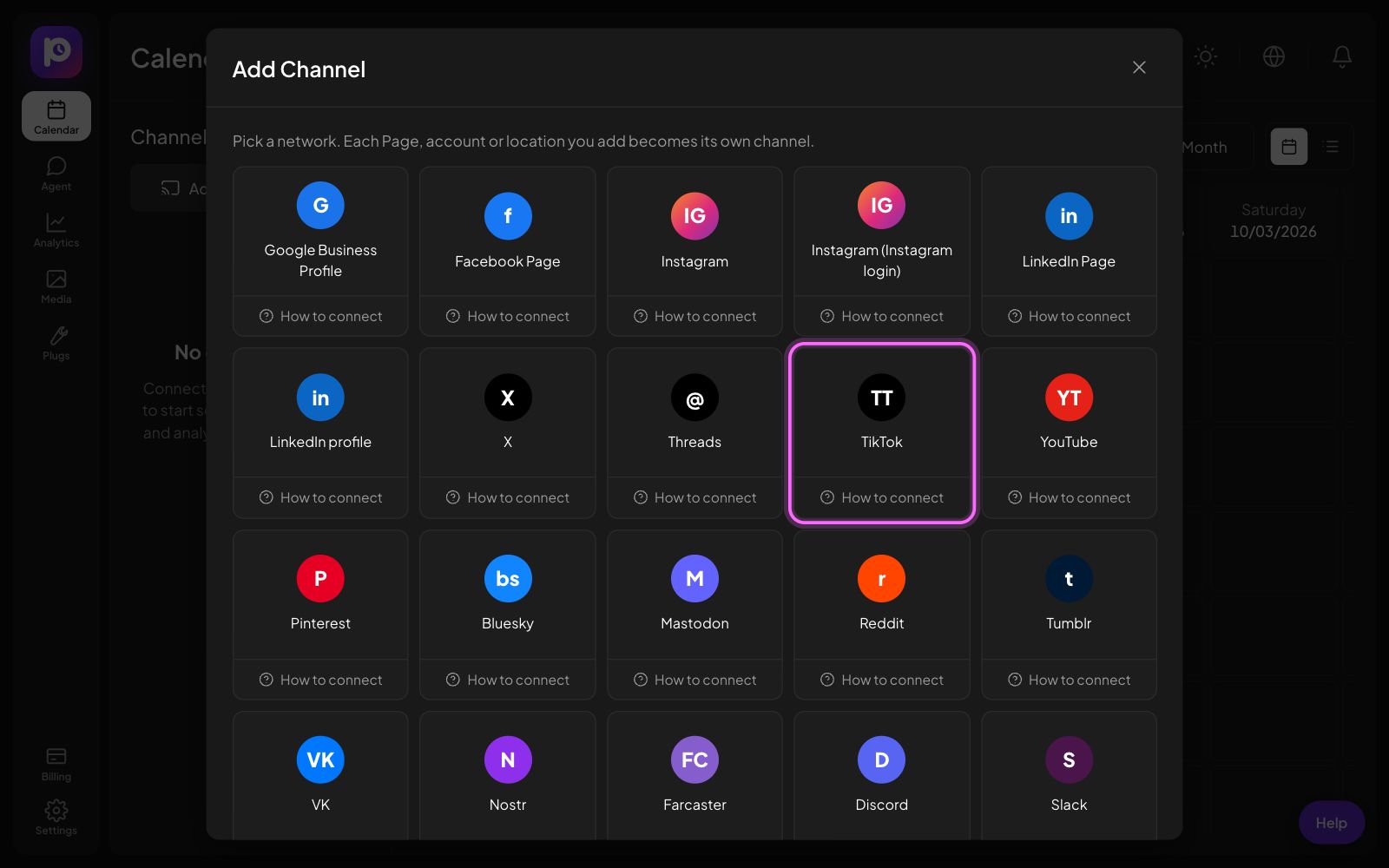This screenshot has height=868, width=1389.
Task: Open How to connect for Mastodon
Action: click(694, 680)
